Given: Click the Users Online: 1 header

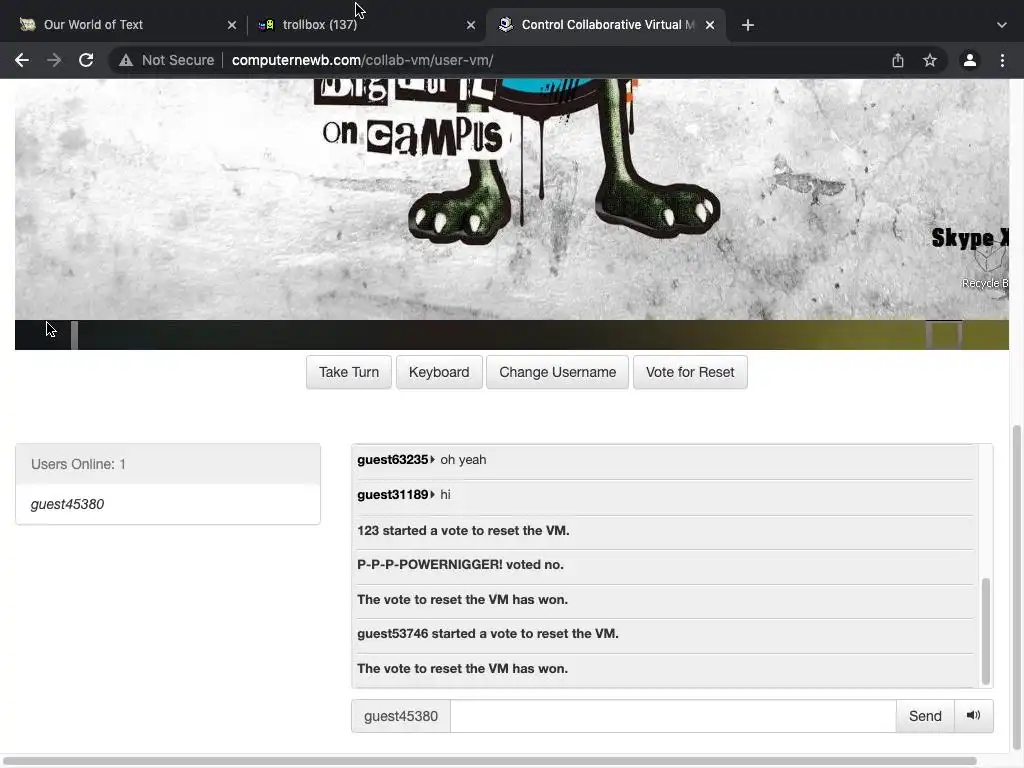Looking at the screenshot, I should (168, 464).
